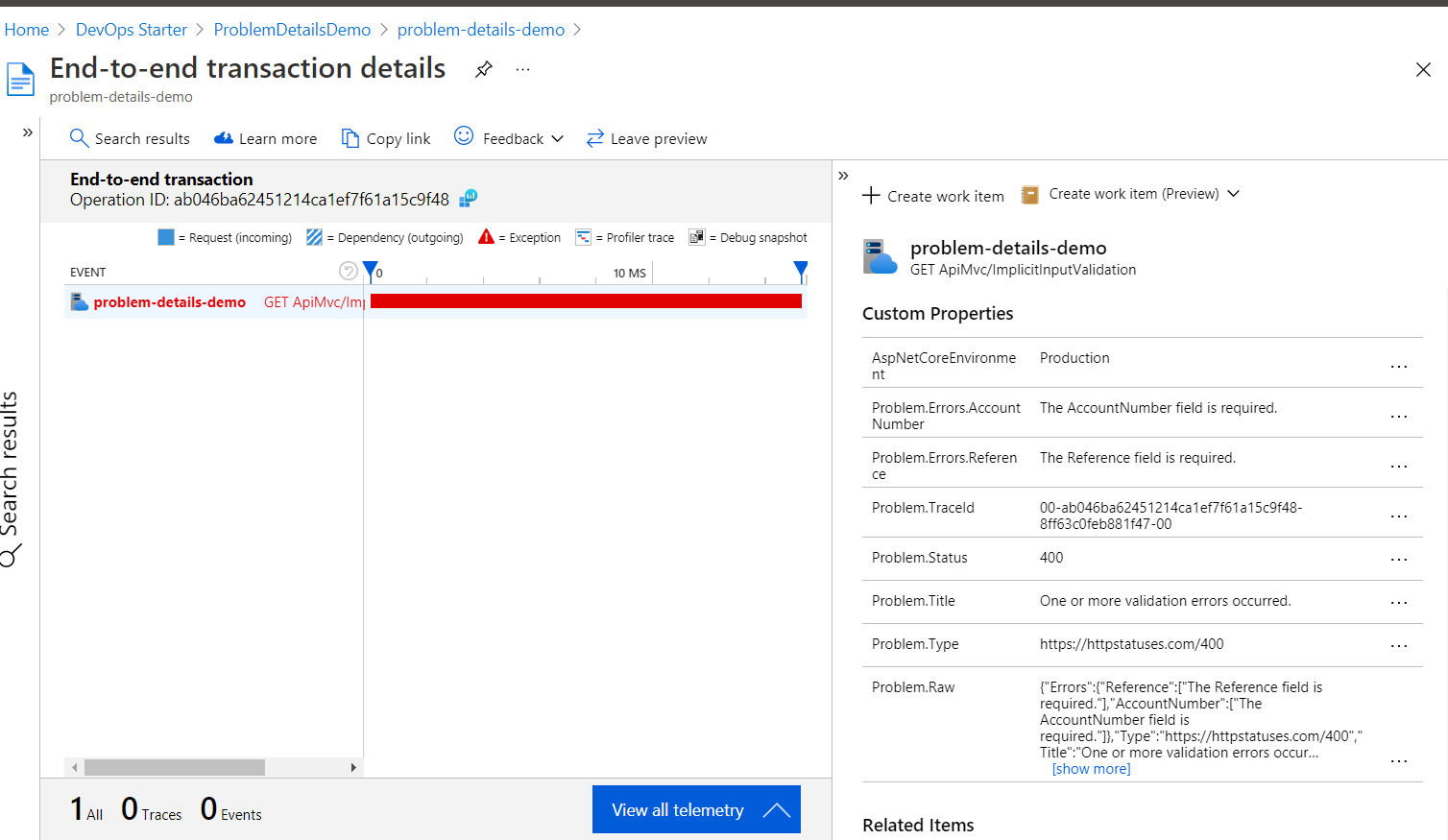Open the more options ellipsis beside title
Screen dimensions: 1448x840
[522, 69]
